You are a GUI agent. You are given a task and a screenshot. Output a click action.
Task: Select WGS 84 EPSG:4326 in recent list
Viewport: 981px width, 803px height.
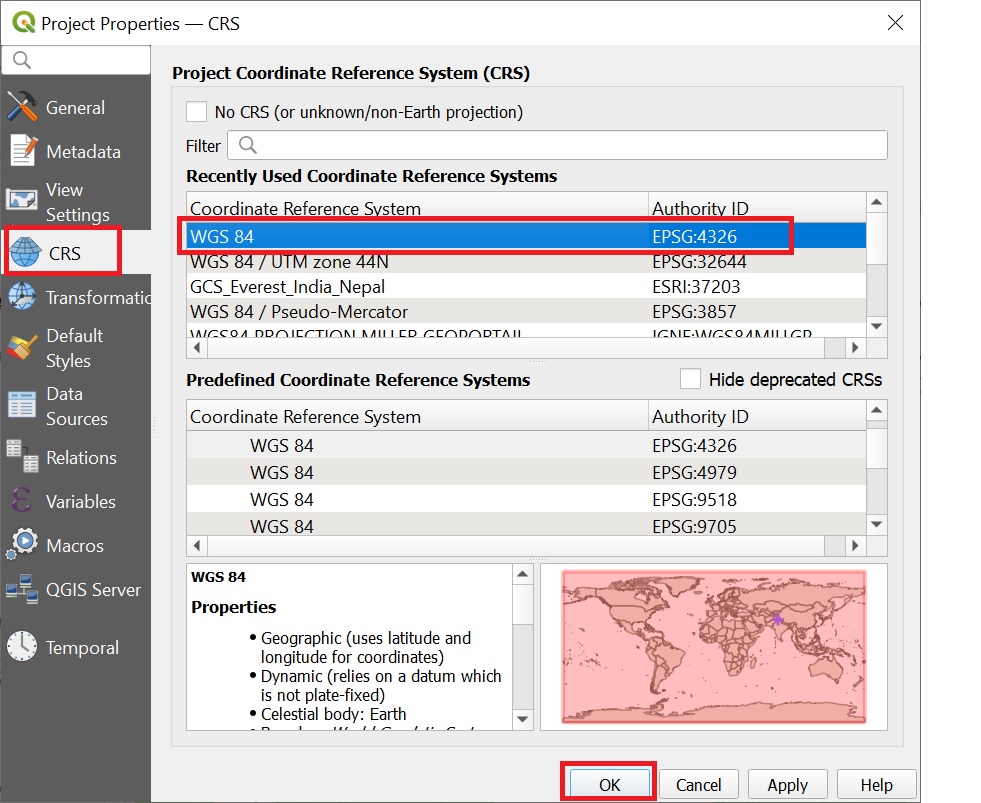click(526, 236)
